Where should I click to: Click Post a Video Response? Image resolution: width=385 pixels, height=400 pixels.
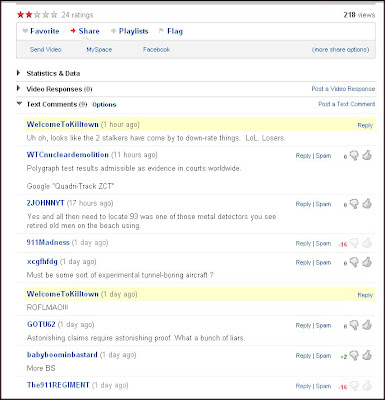pos(343,89)
